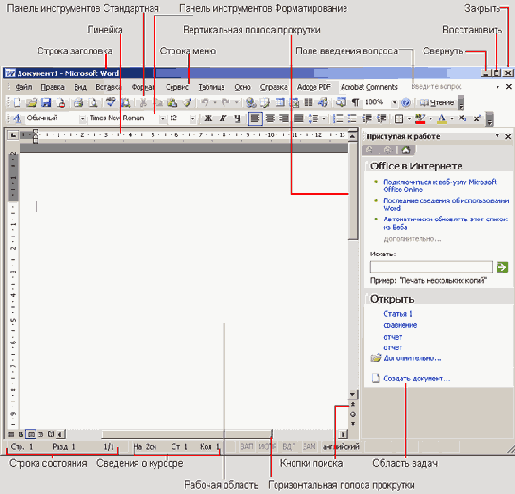The height and width of the screenshot is (494, 515).
Task: Toggle Underline (Ч) formatting
Action: click(x=237, y=118)
